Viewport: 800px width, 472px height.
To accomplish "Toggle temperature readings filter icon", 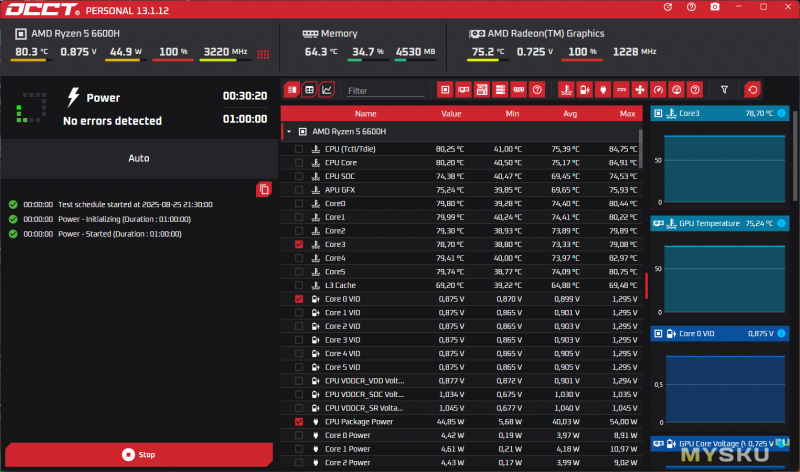I will [566, 90].
